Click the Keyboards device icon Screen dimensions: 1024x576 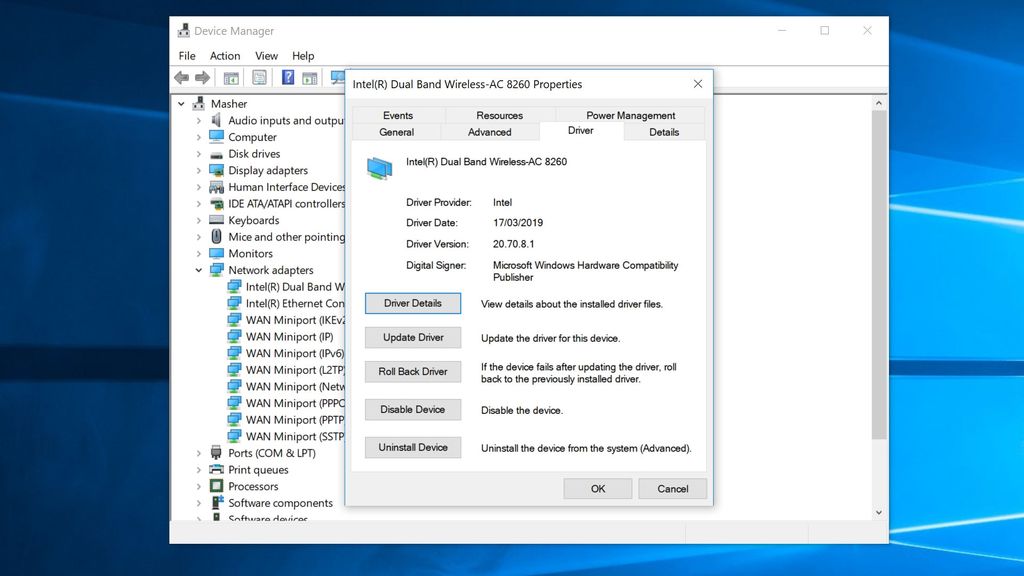coord(216,220)
